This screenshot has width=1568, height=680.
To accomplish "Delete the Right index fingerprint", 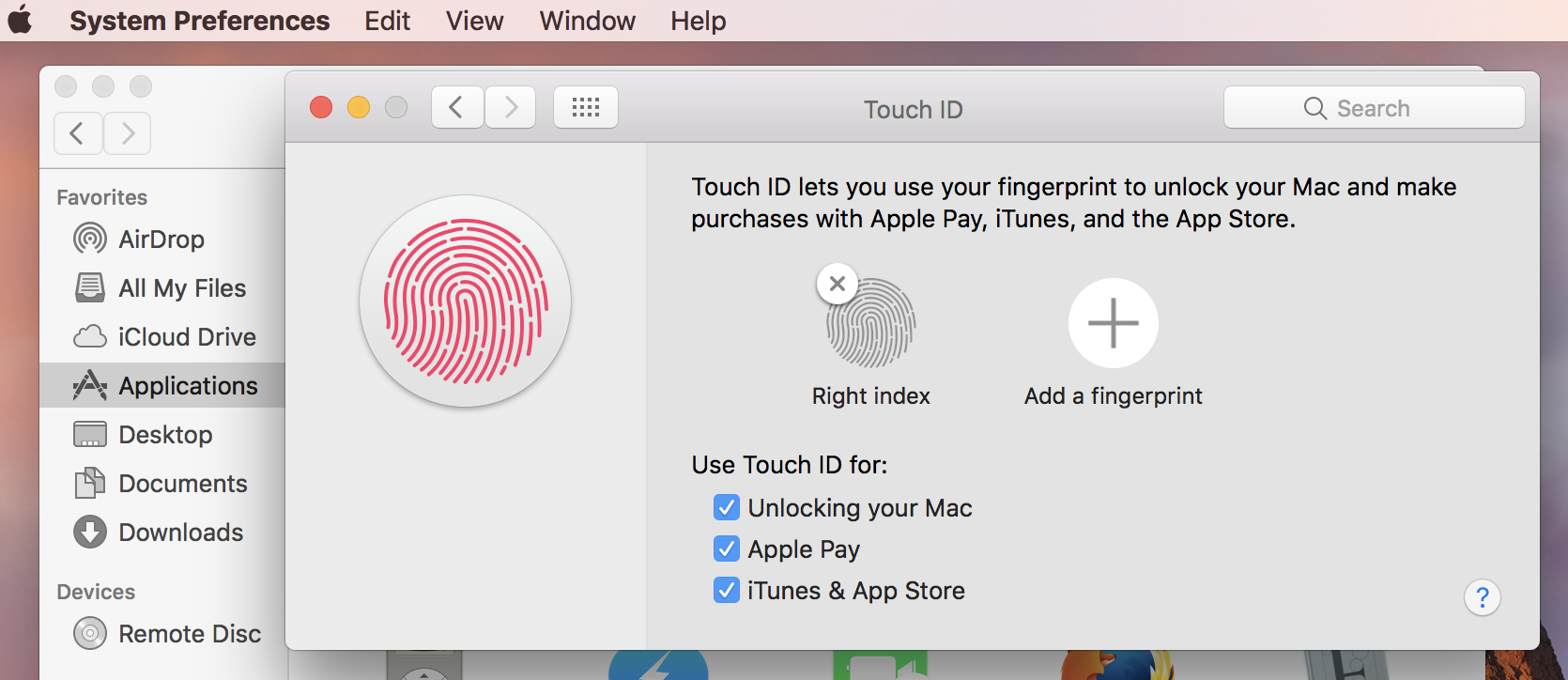I will coord(838,283).
